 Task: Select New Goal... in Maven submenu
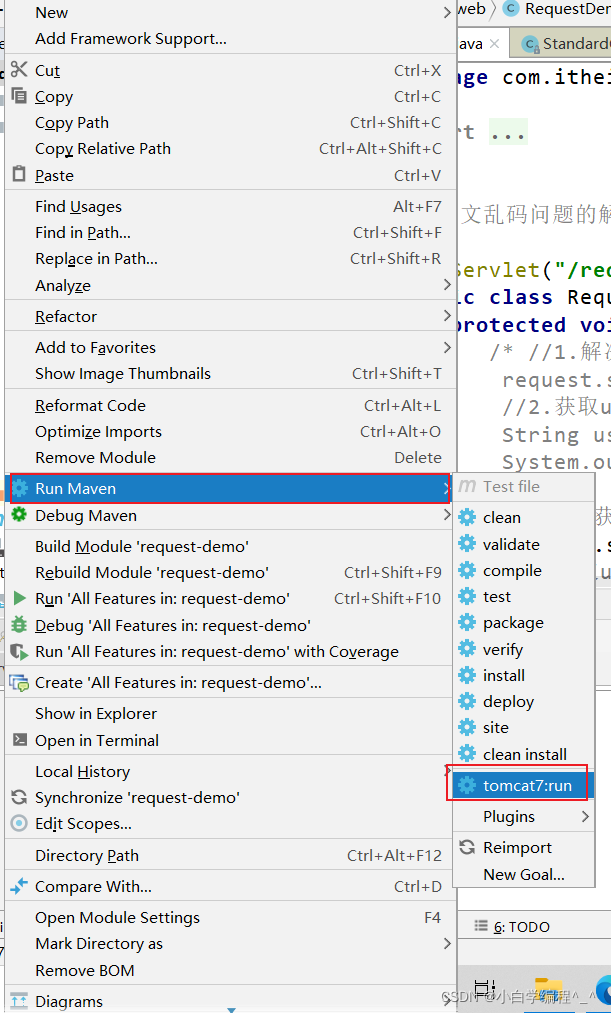pyautogui.click(x=524, y=875)
